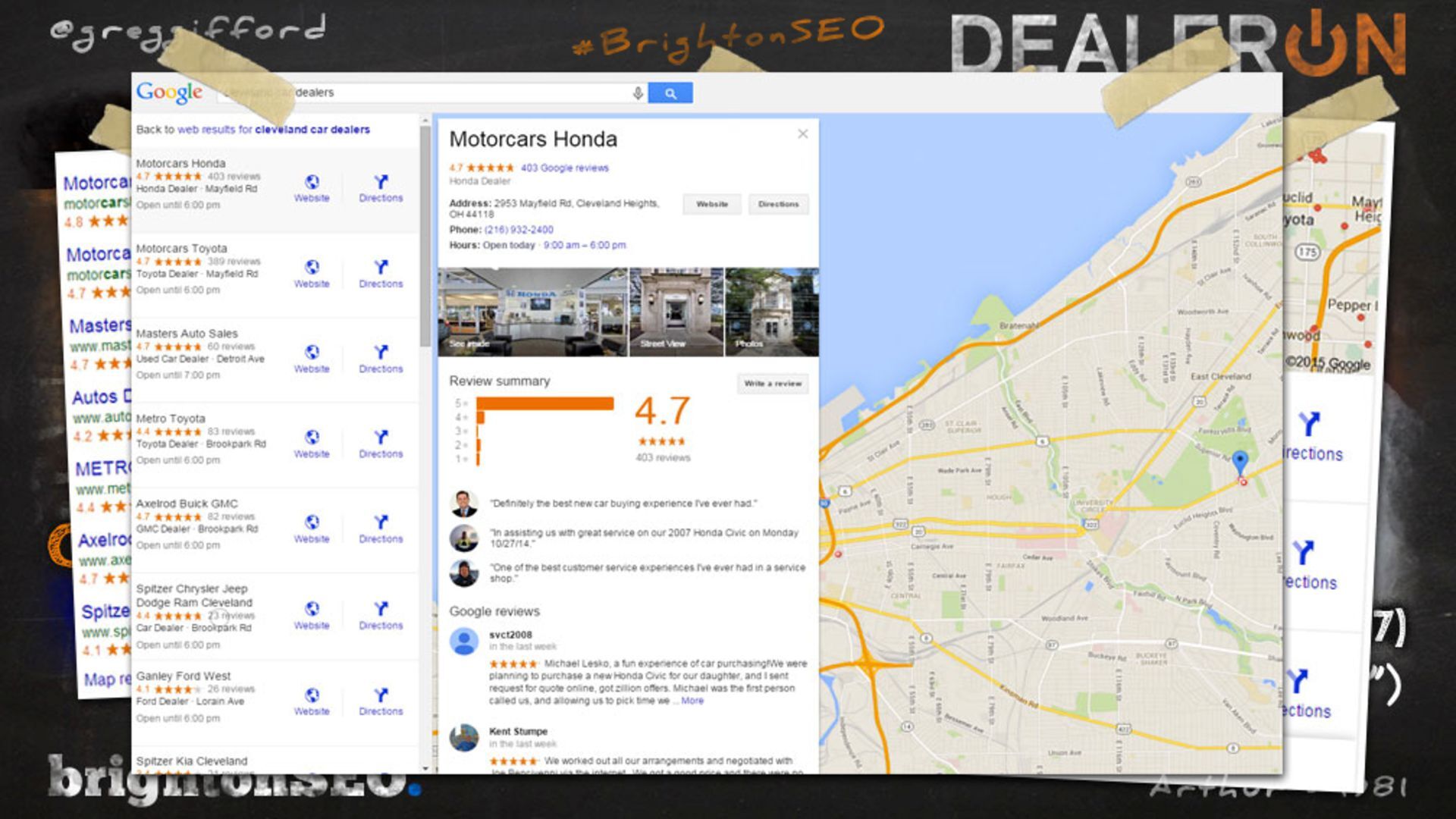1456x819 pixels.
Task: Click the microphone voice search icon
Action: tap(638, 93)
